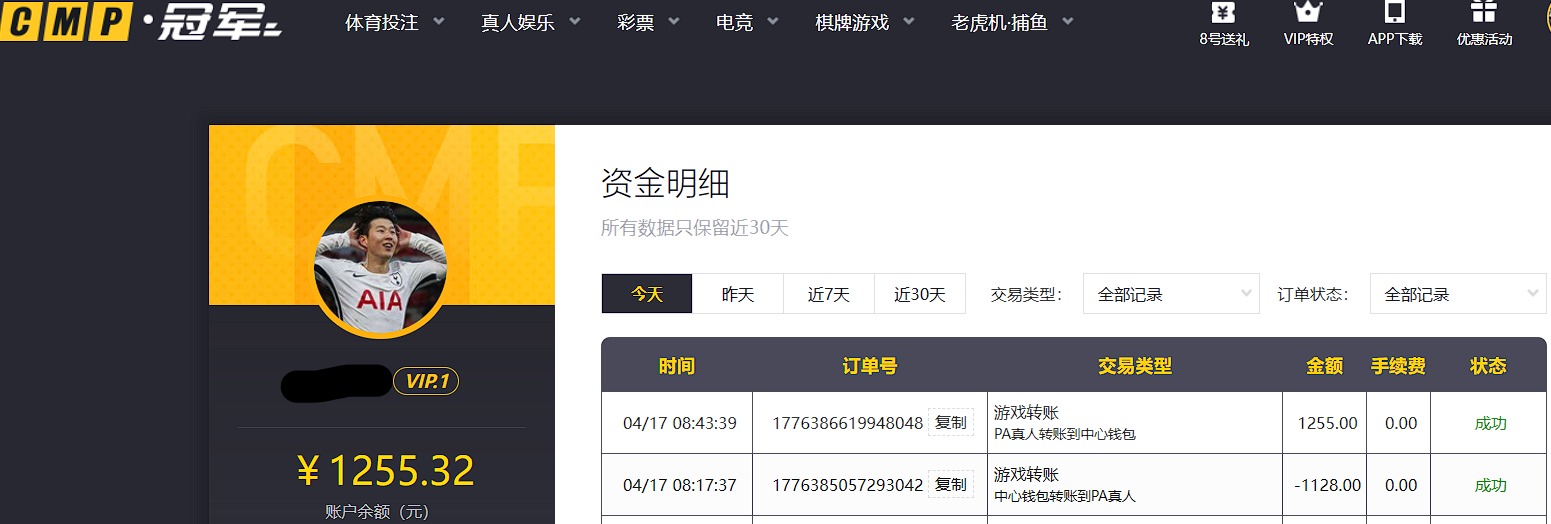Click the 交易类型 column header
The height and width of the screenshot is (524, 1551).
[x=1135, y=366]
